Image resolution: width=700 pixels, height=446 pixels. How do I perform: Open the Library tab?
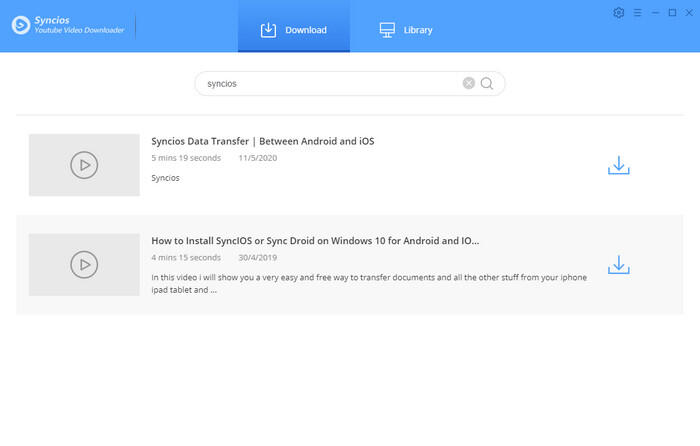(406, 30)
